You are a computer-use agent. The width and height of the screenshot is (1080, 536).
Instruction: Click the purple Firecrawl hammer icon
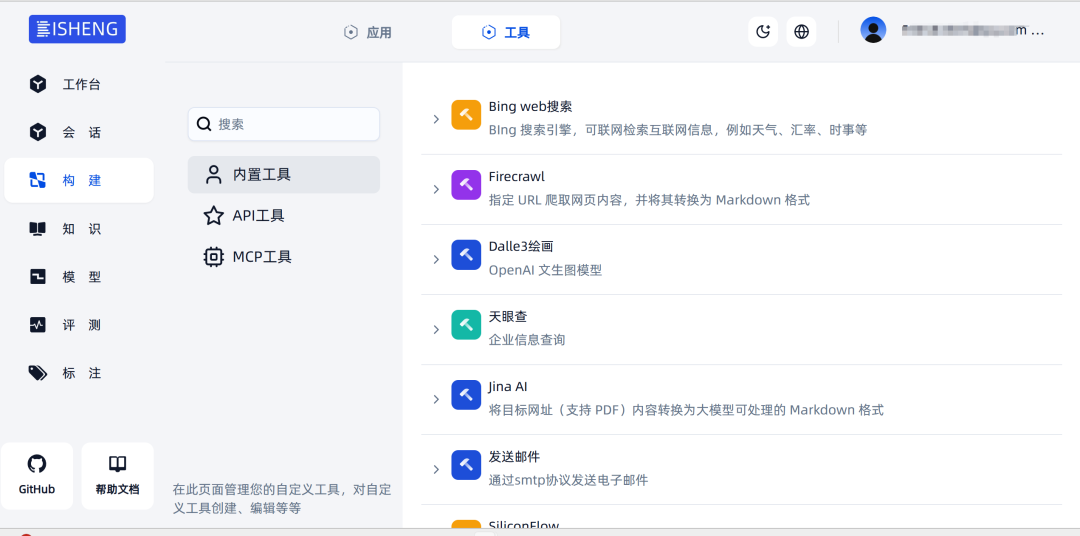(x=466, y=185)
